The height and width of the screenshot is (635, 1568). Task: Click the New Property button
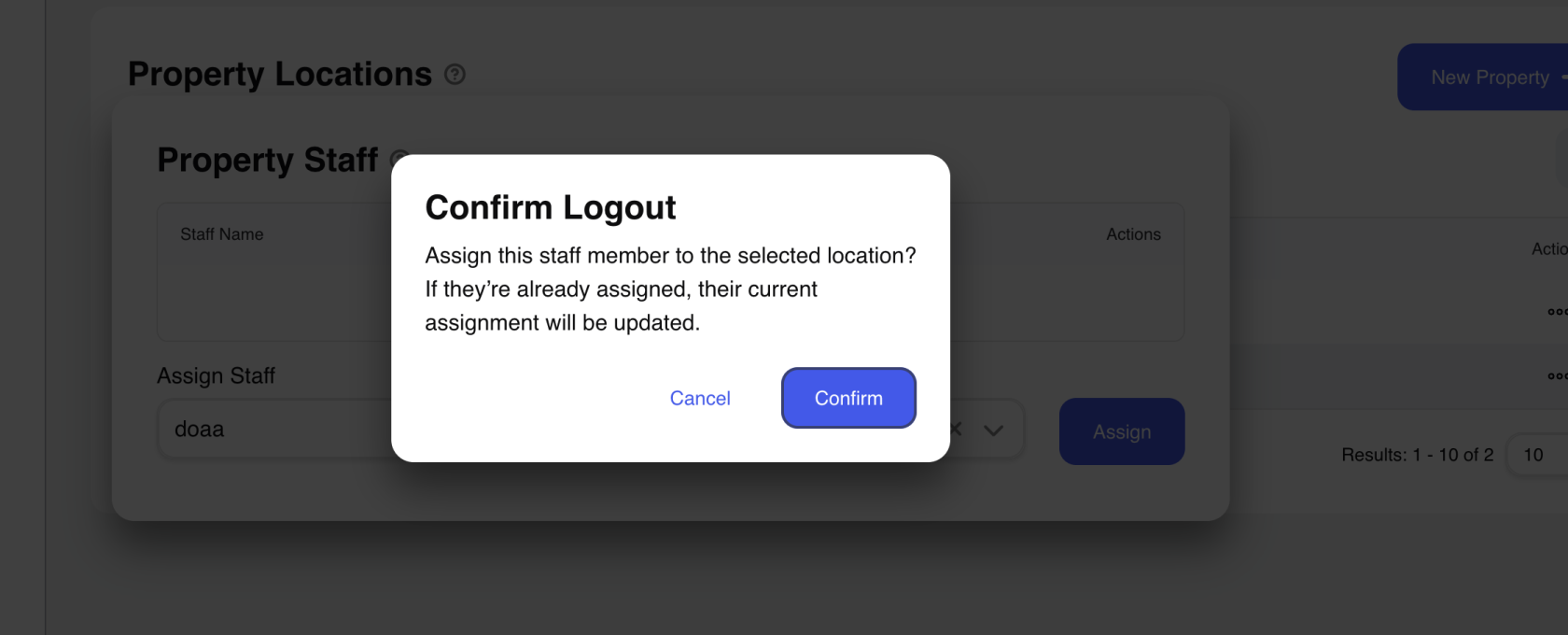pos(1490,78)
